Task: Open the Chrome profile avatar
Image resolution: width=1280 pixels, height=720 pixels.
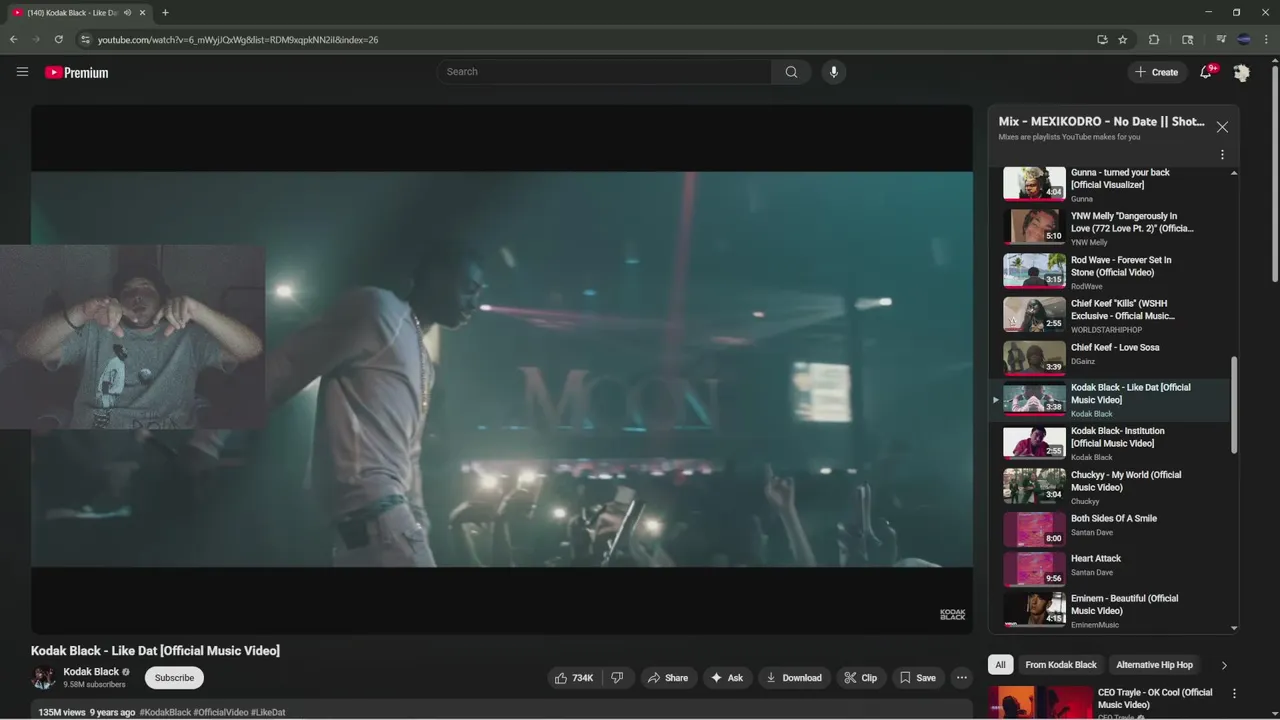Action: [x=1244, y=40]
